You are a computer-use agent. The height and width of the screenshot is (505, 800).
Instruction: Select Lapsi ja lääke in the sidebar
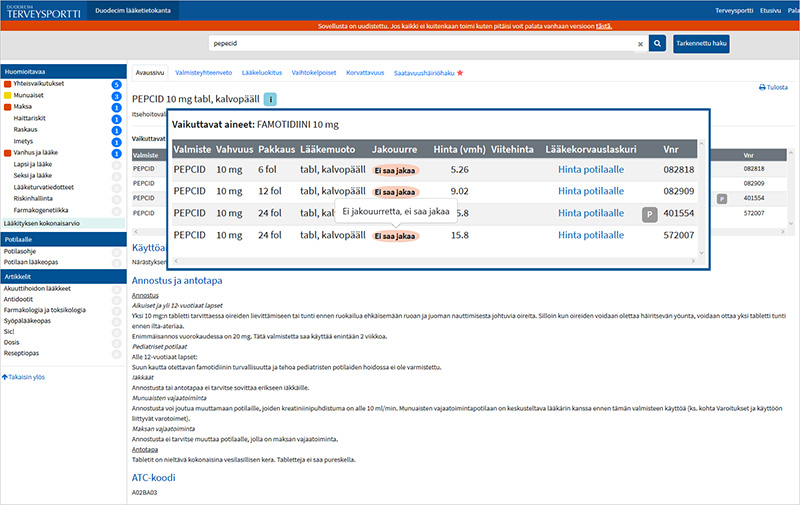click(33, 164)
